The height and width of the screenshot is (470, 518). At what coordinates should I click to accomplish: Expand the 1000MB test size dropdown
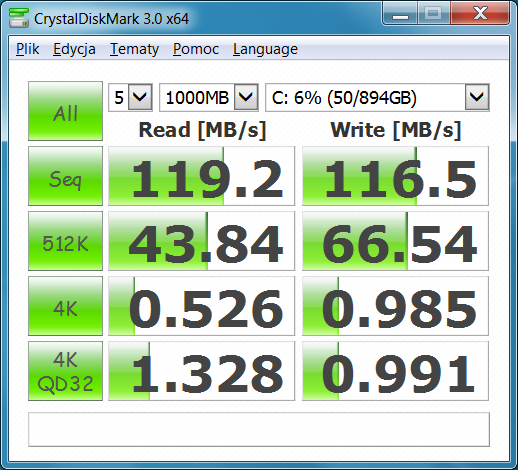(x=209, y=98)
